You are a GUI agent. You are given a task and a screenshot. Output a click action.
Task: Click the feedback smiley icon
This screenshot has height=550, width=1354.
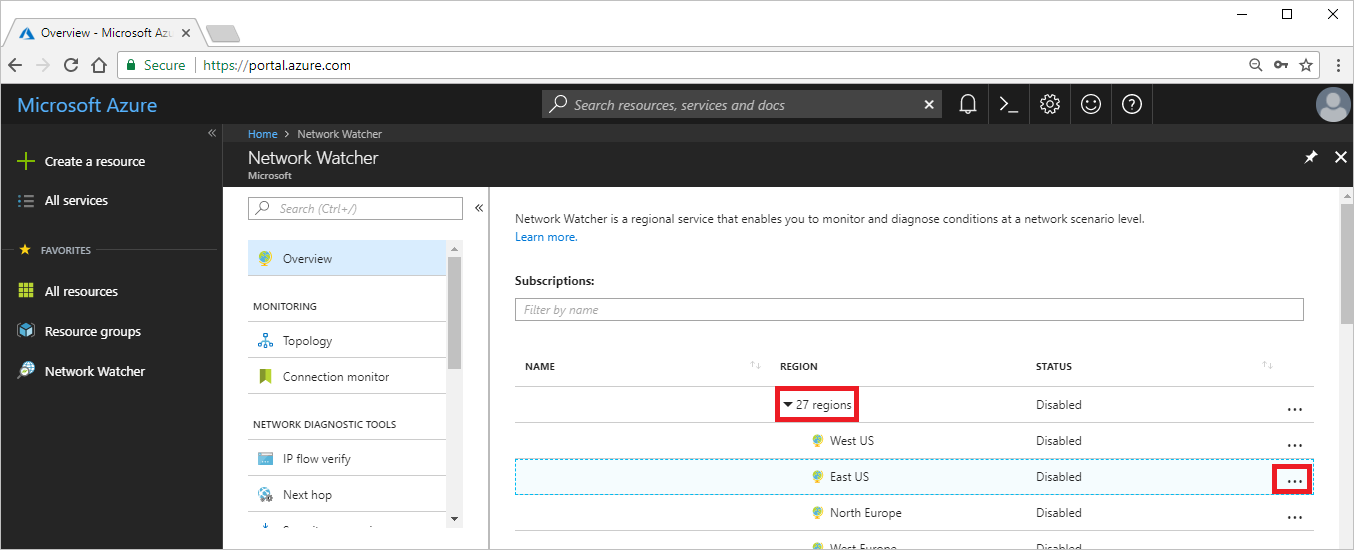tap(1090, 104)
